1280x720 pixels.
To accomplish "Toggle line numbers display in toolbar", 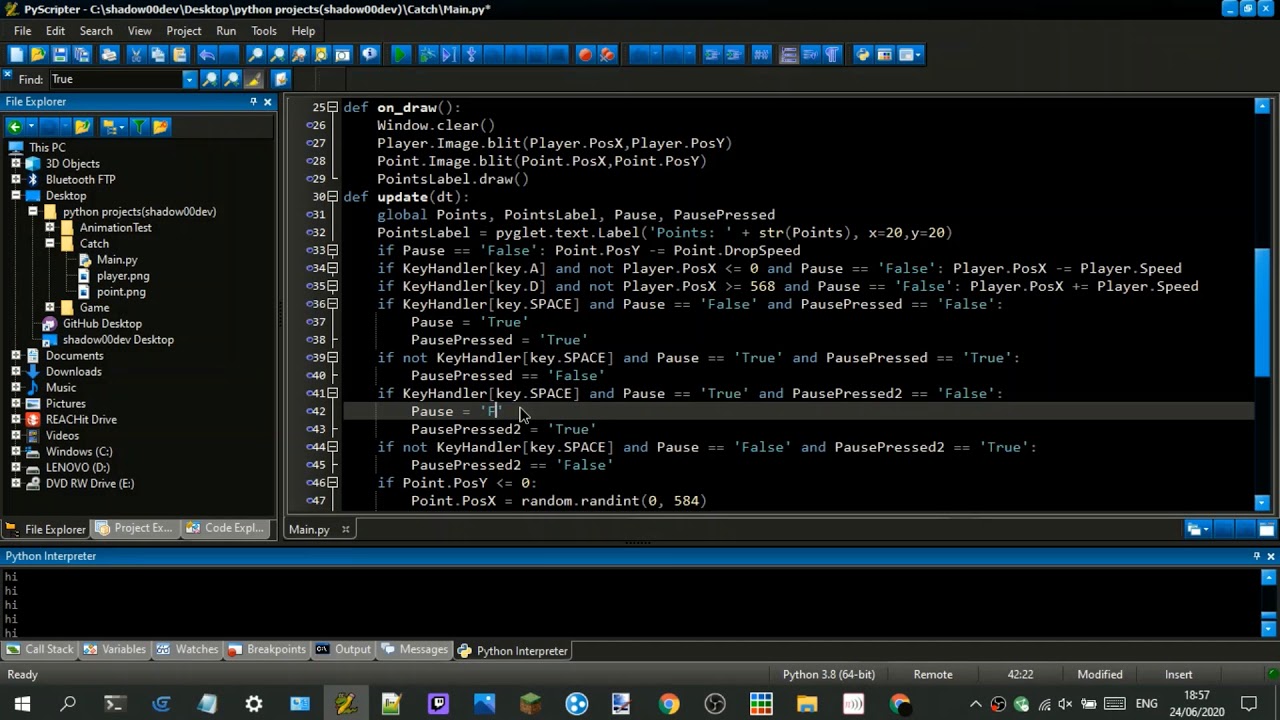I will pyautogui.click(x=789, y=54).
